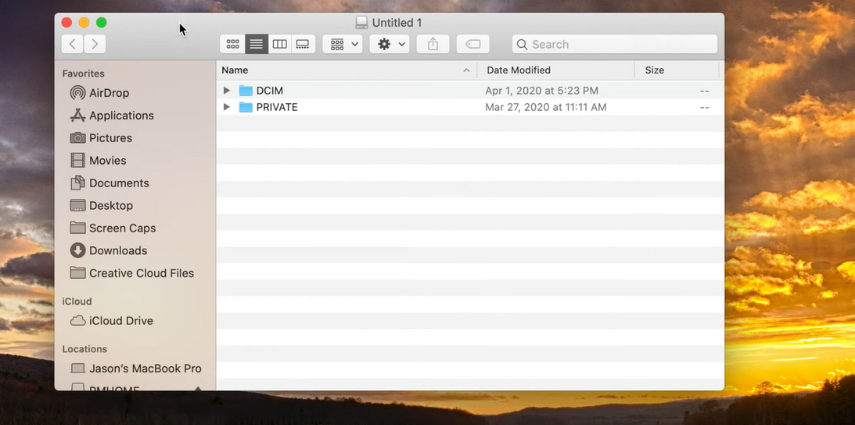The height and width of the screenshot is (425, 855).
Task: Go back using the left arrow
Action: click(x=72, y=44)
